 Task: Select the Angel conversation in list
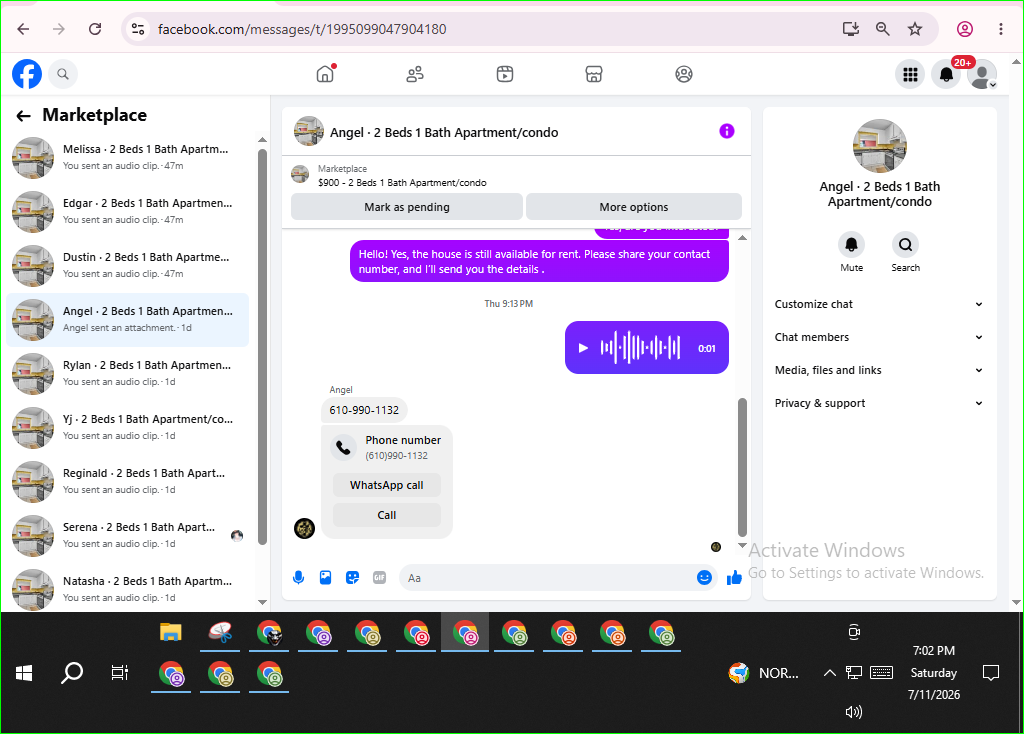(x=128, y=320)
